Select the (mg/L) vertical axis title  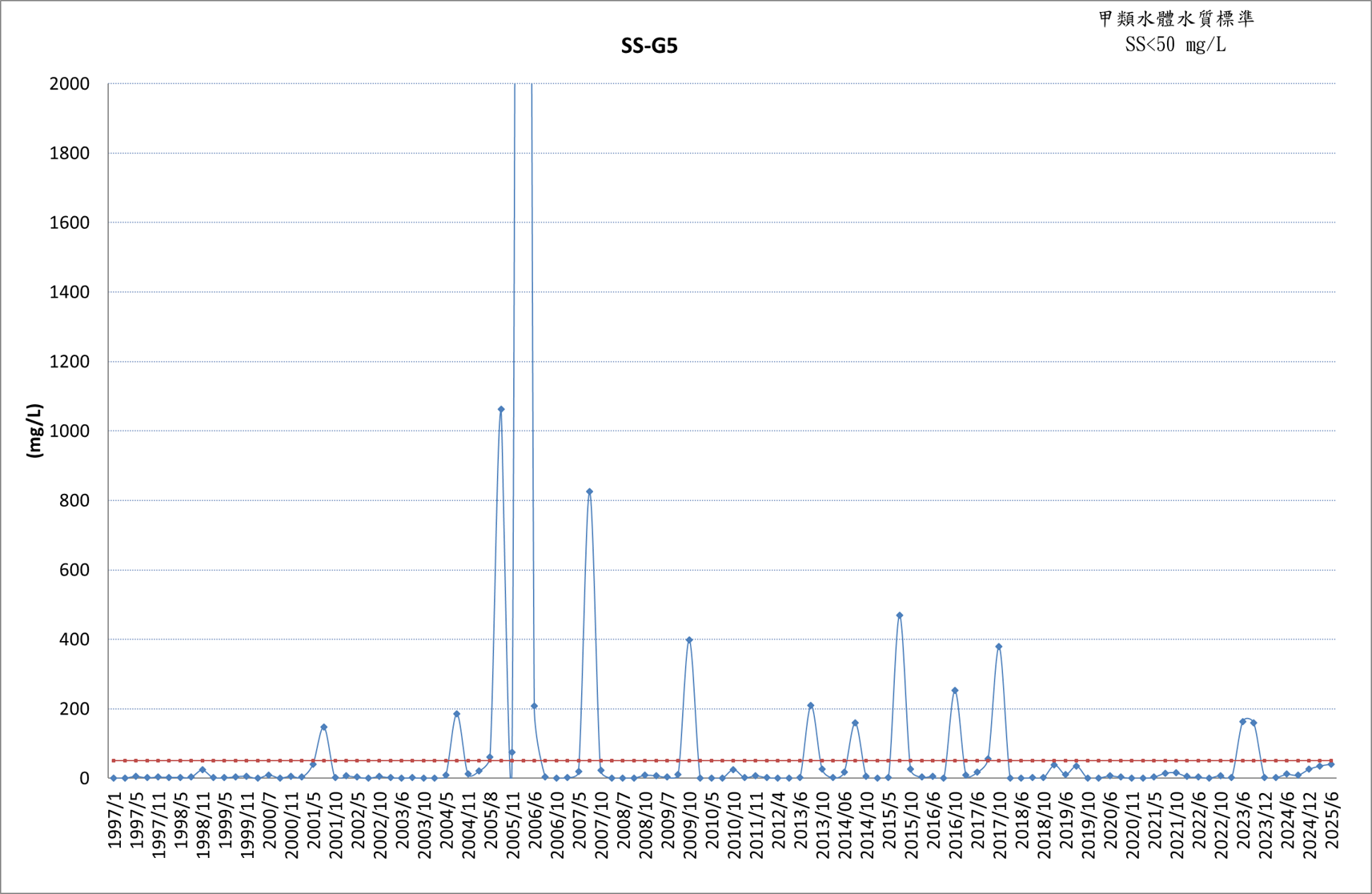coord(34,431)
